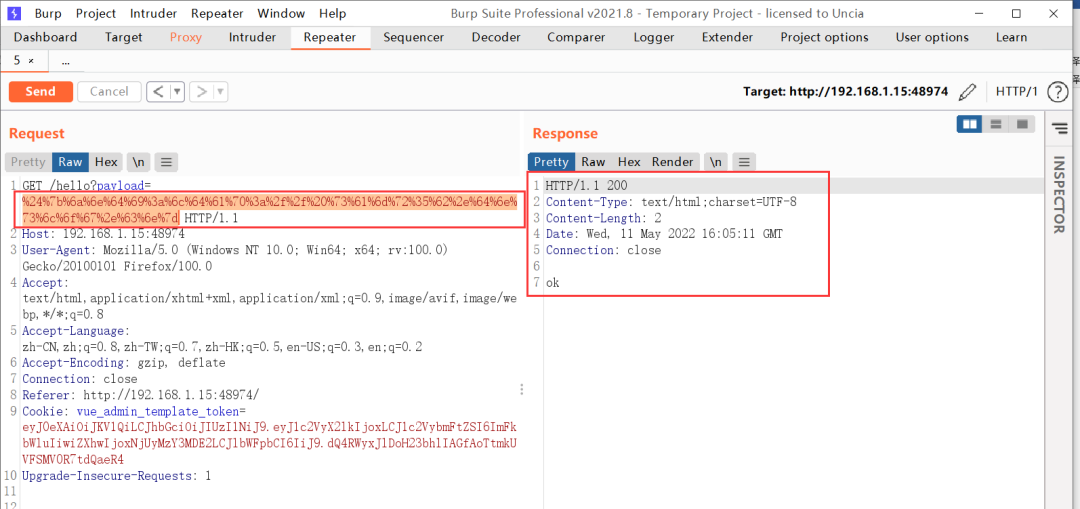Open Request options hamburger menu icon
The image size is (1080, 509).
pos(166,162)
